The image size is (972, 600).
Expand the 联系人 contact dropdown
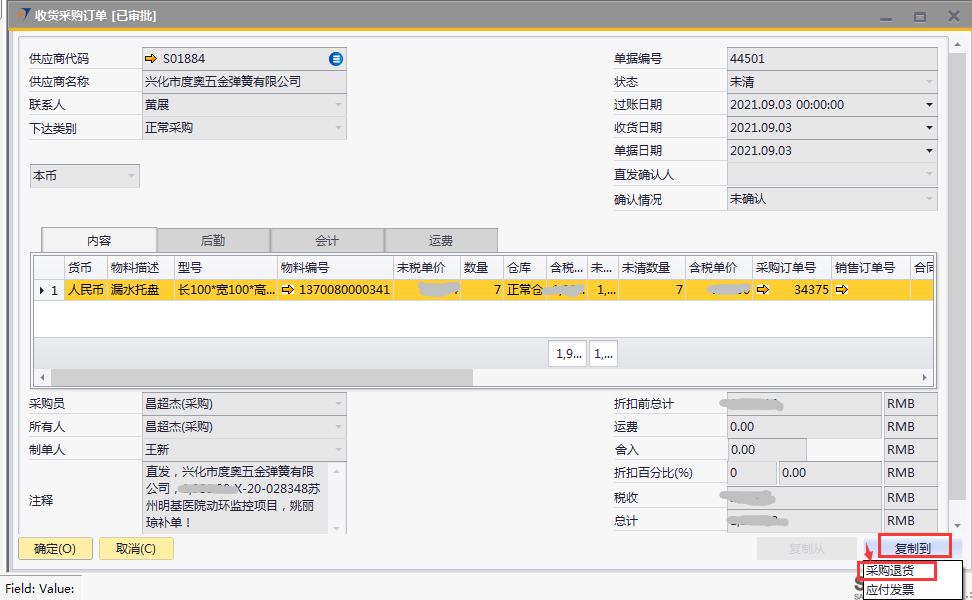337,105
